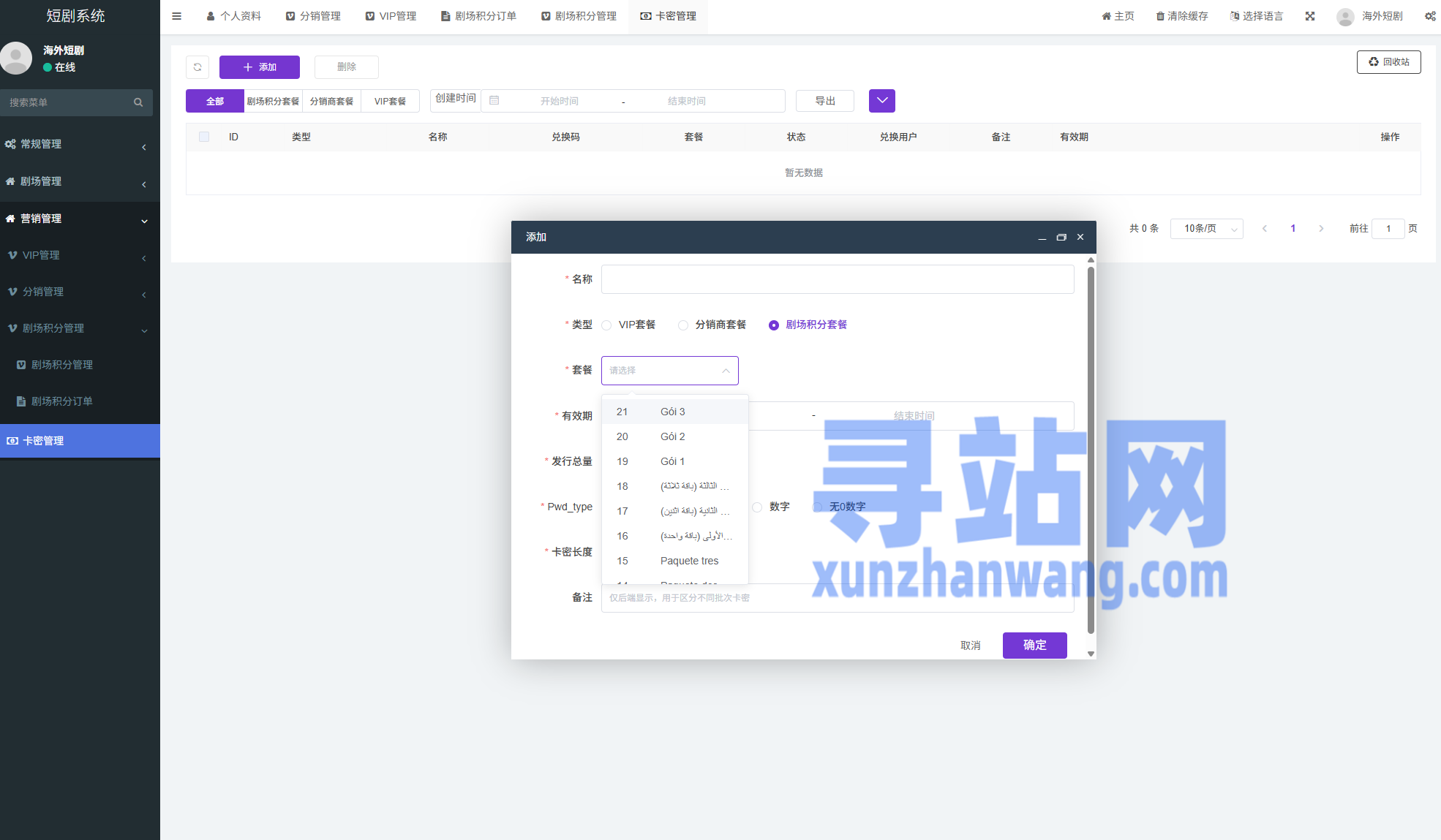The image size is (1441, 840).
Task: Select the VIP套餐 radio button
Action: click(x=606, y=325)
